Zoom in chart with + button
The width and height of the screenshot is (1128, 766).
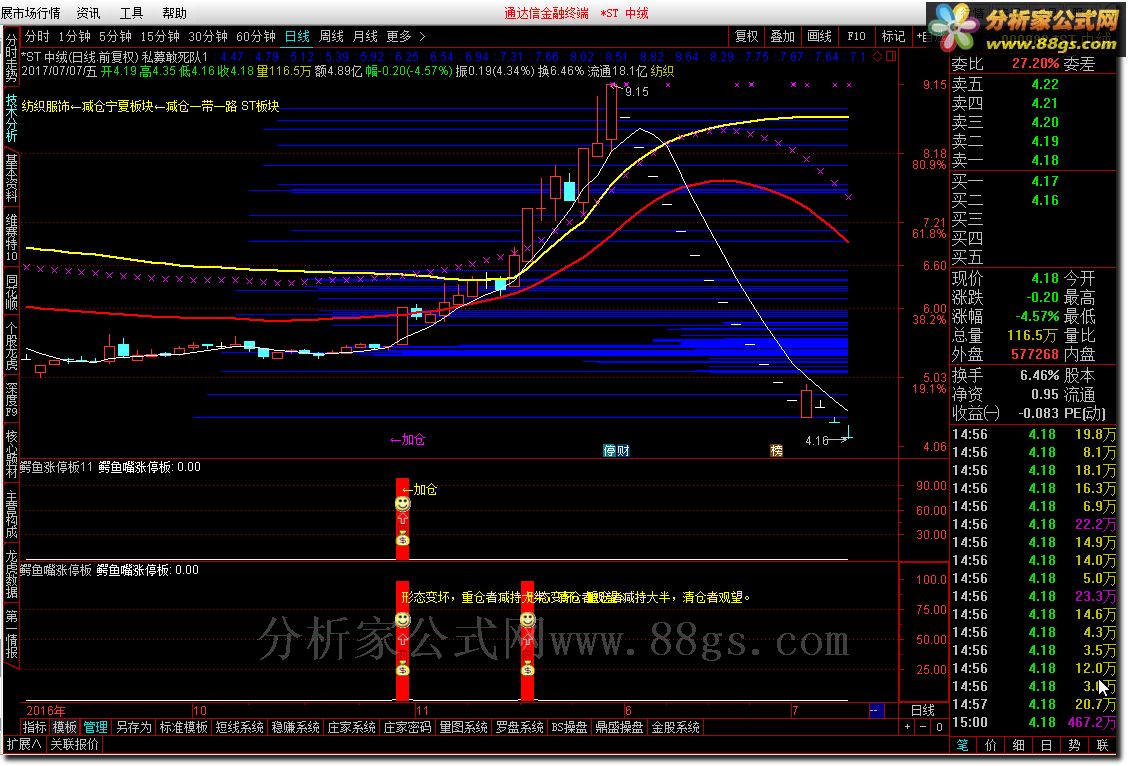[907, 727]
